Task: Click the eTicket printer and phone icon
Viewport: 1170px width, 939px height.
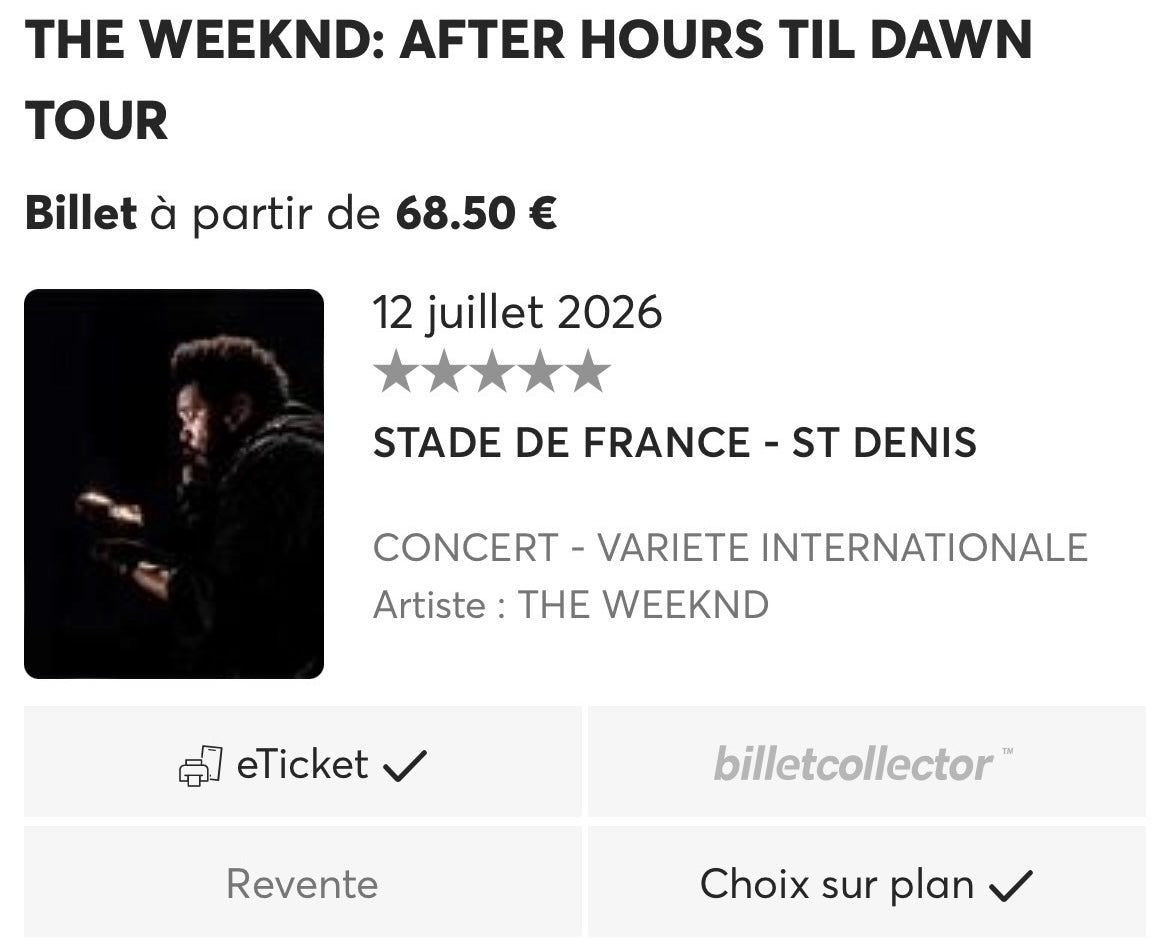Action: tap(200, 766)
